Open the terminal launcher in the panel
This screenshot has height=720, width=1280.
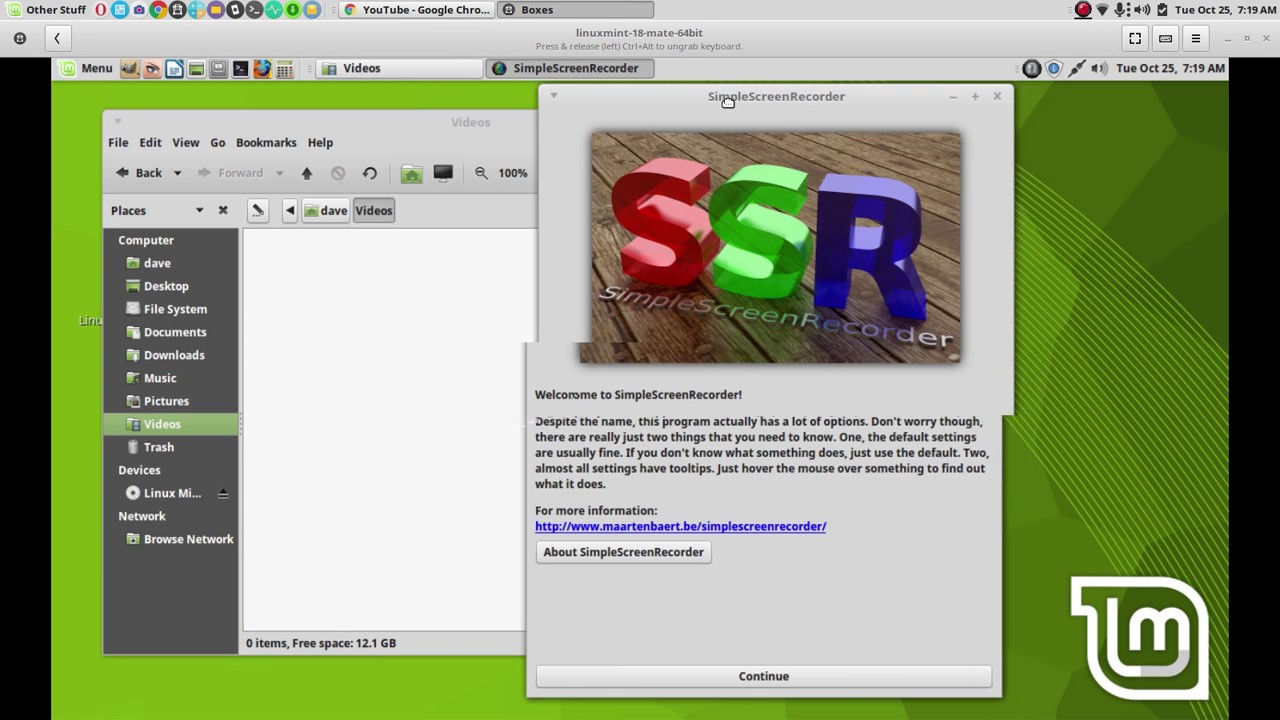pos(240,69)
